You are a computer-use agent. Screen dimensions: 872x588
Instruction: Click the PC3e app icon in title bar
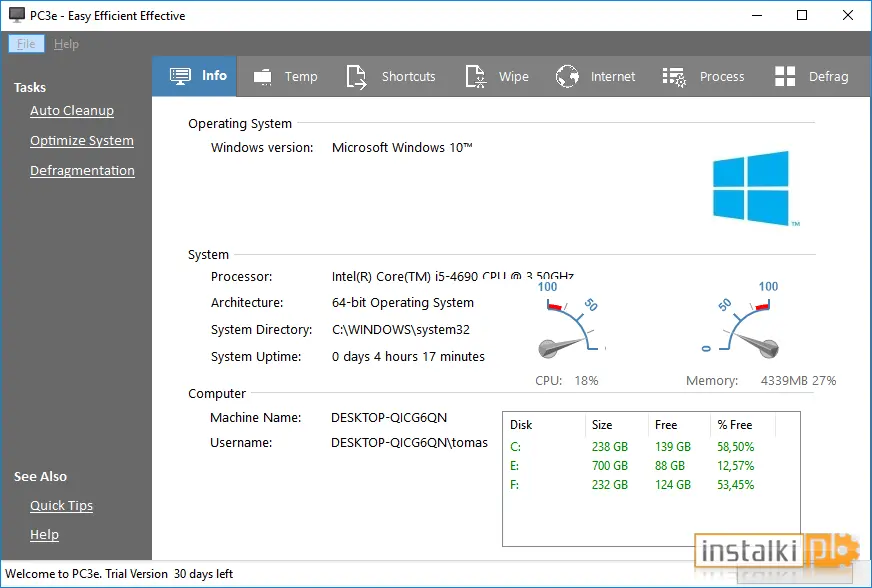(x=17, y=15)
